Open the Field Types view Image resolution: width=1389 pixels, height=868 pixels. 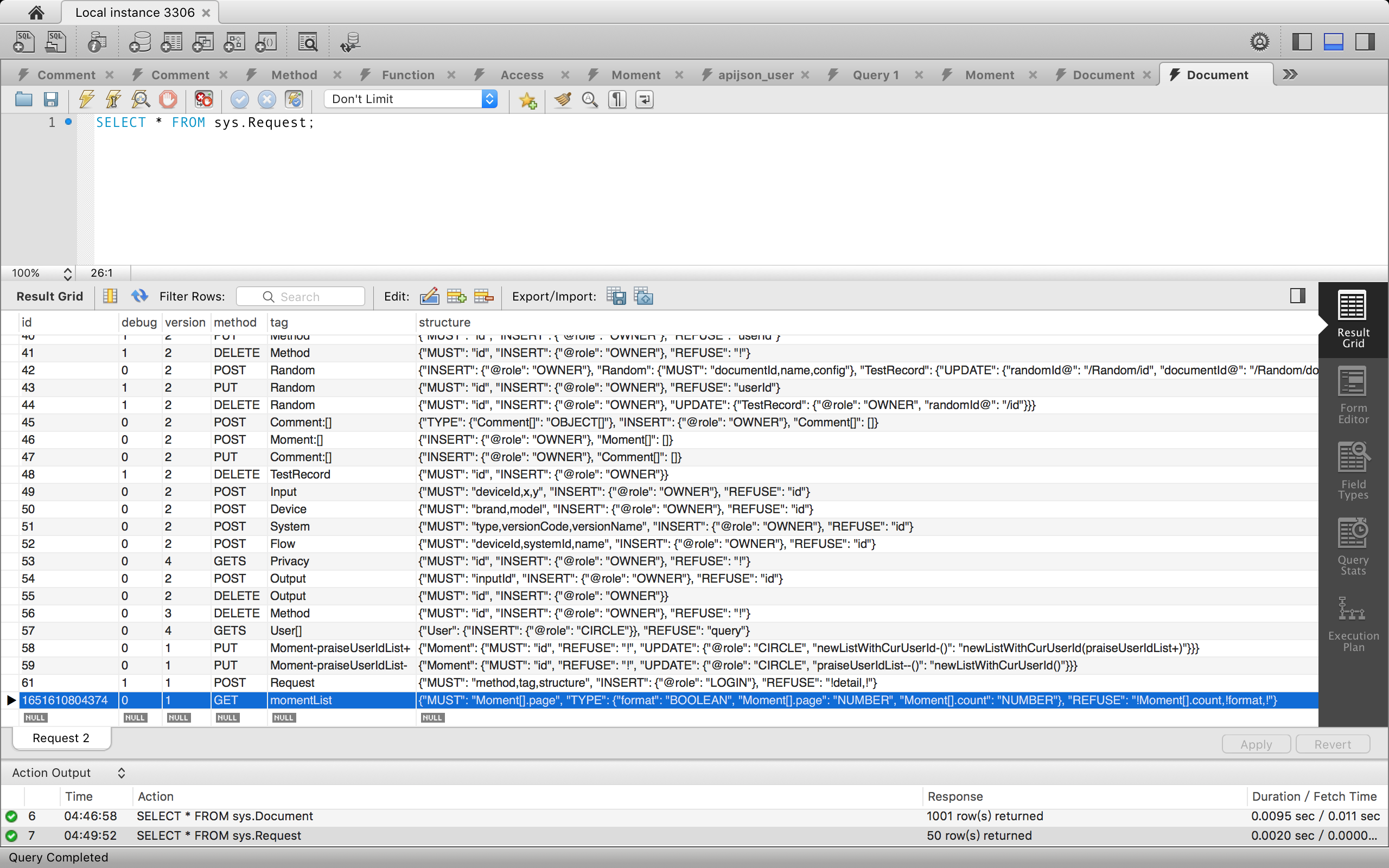(x=1353, y=472)
